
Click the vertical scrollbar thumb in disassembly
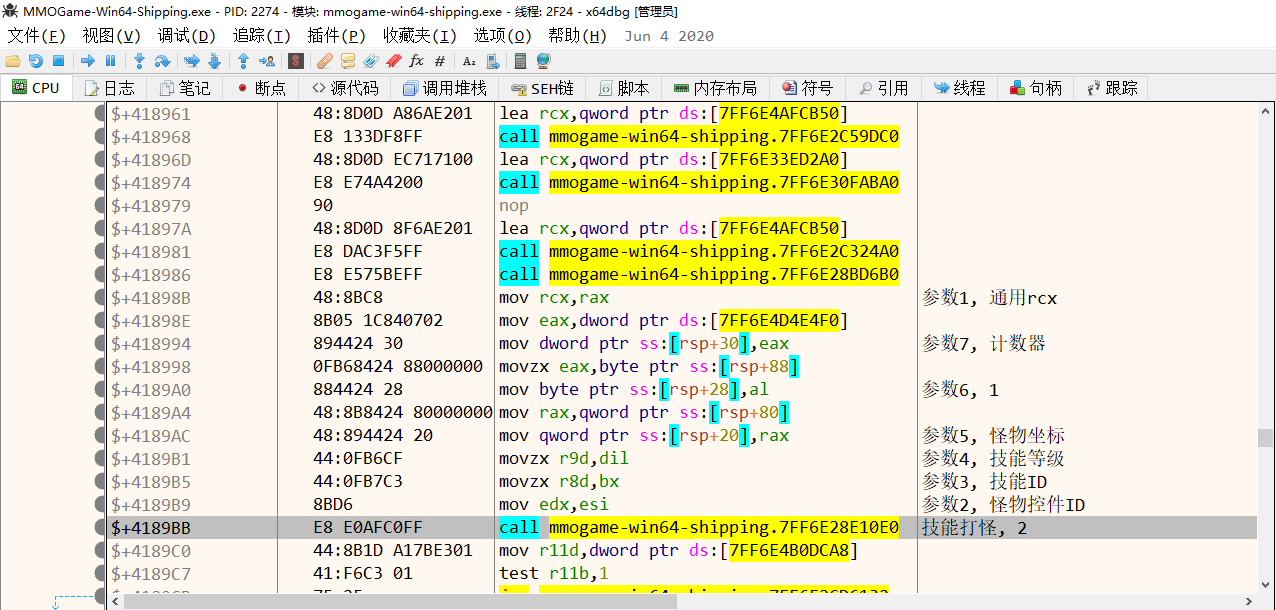[x=1266, y=438]
